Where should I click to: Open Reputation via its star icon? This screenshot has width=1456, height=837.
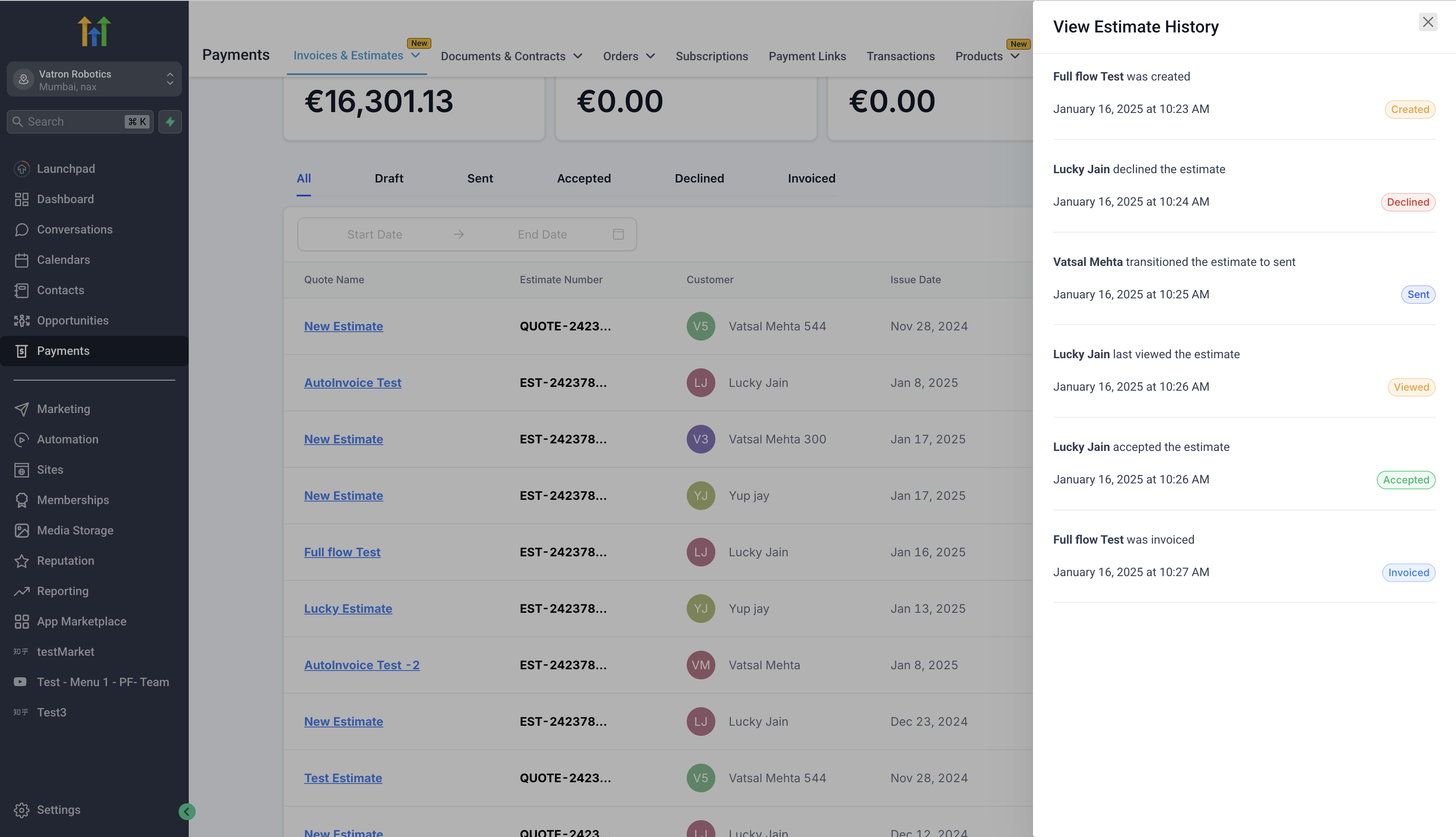click(x=22, y=561)
